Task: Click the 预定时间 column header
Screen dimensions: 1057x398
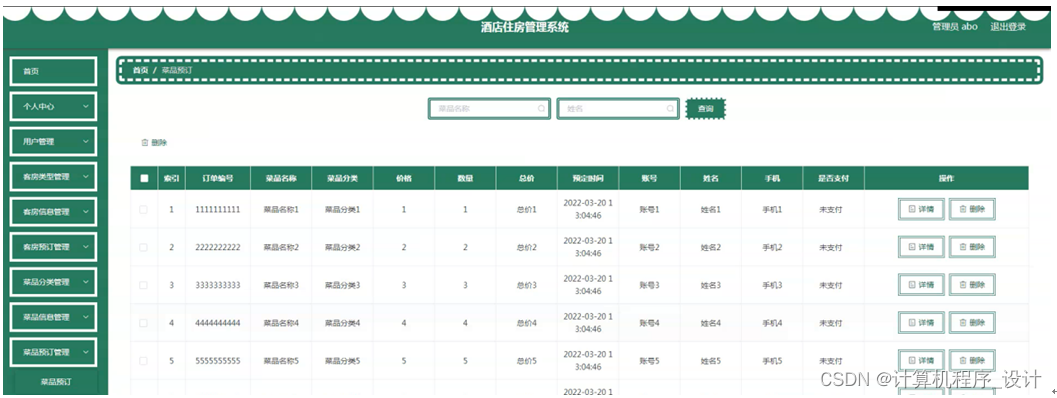Action: point(587,179)
